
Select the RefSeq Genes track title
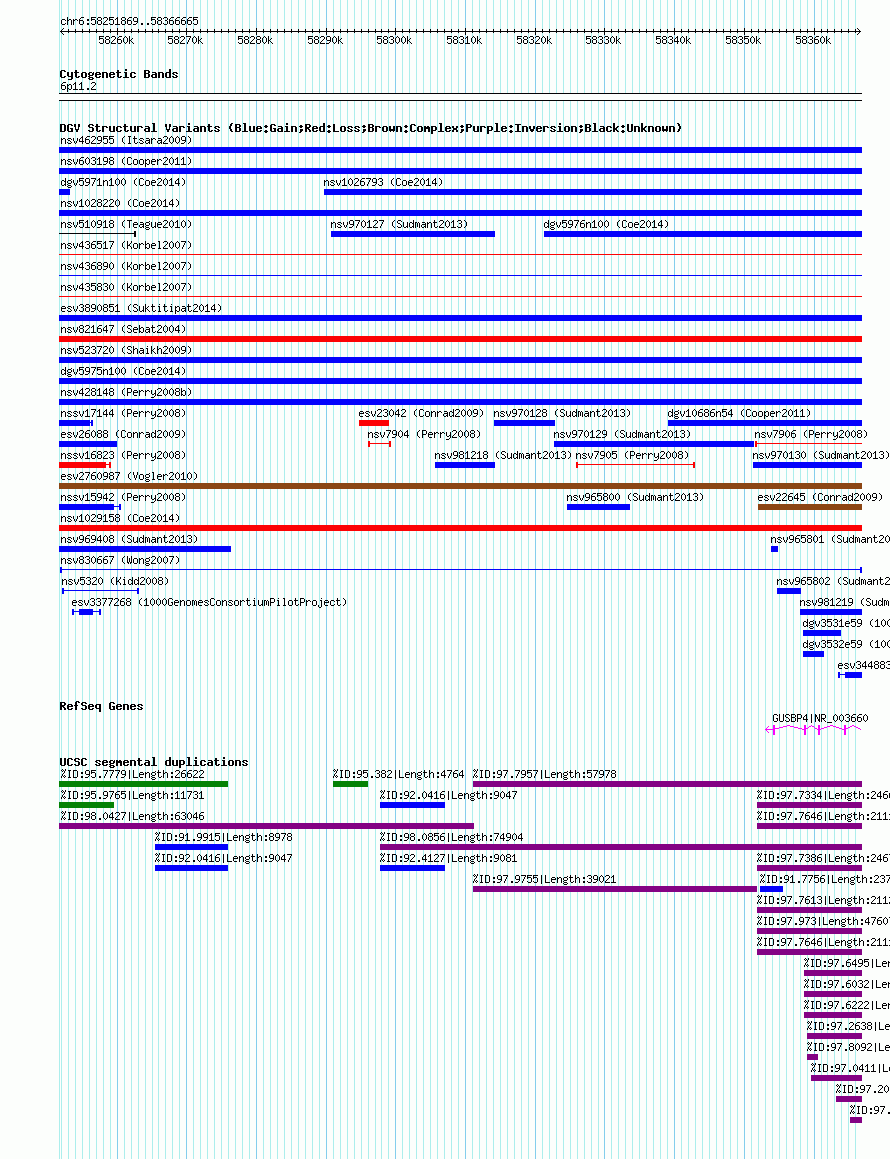(x=101, y=706)
